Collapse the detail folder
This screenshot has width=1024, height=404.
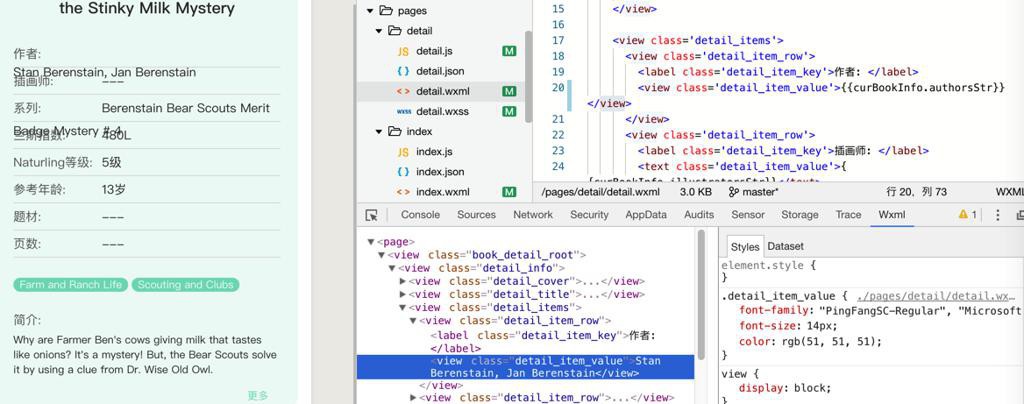click(x=378, y=31)
